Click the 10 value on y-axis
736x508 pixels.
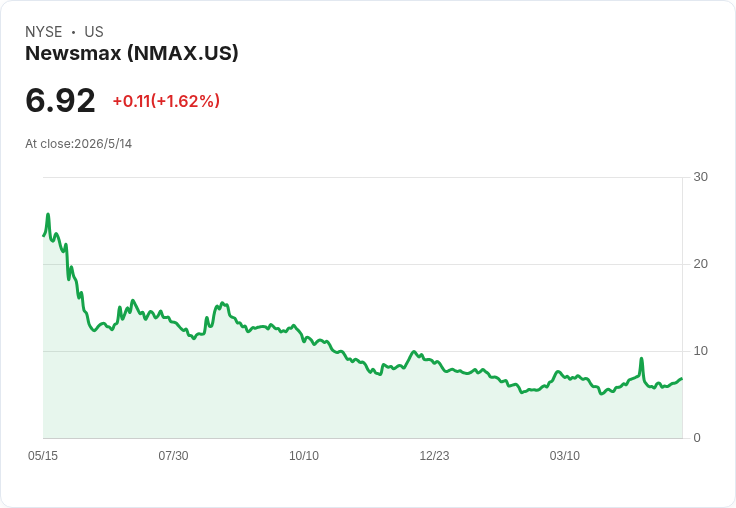(x=700, y=351)
